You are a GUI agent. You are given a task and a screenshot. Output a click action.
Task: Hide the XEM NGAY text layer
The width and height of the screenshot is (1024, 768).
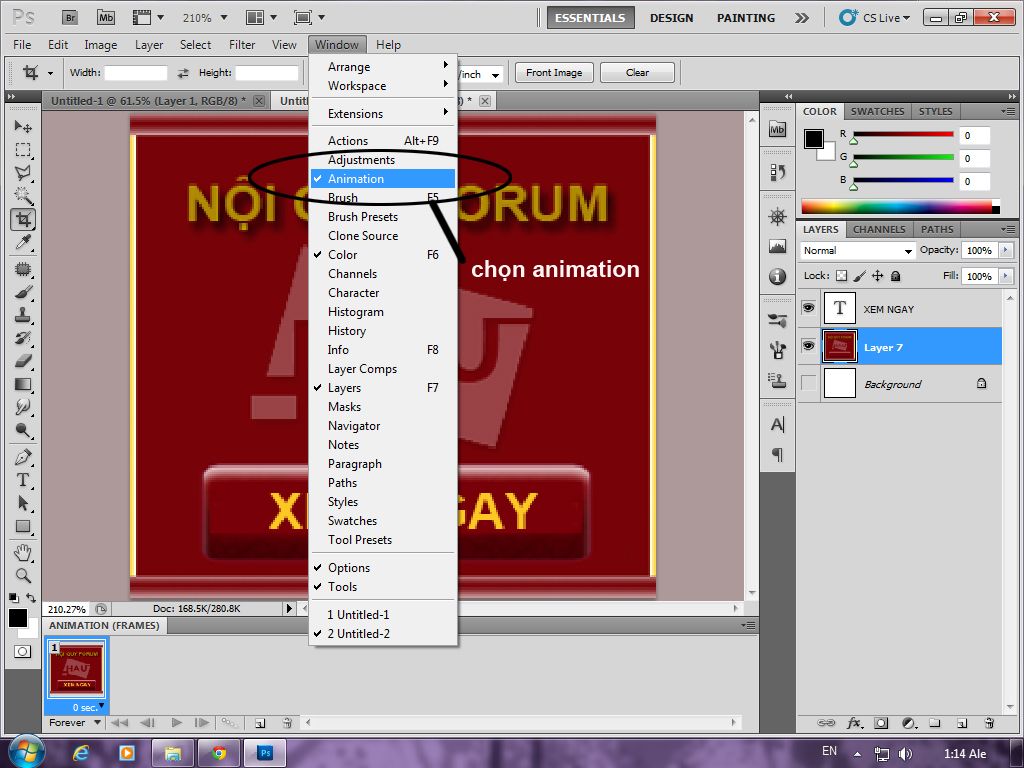808,308
